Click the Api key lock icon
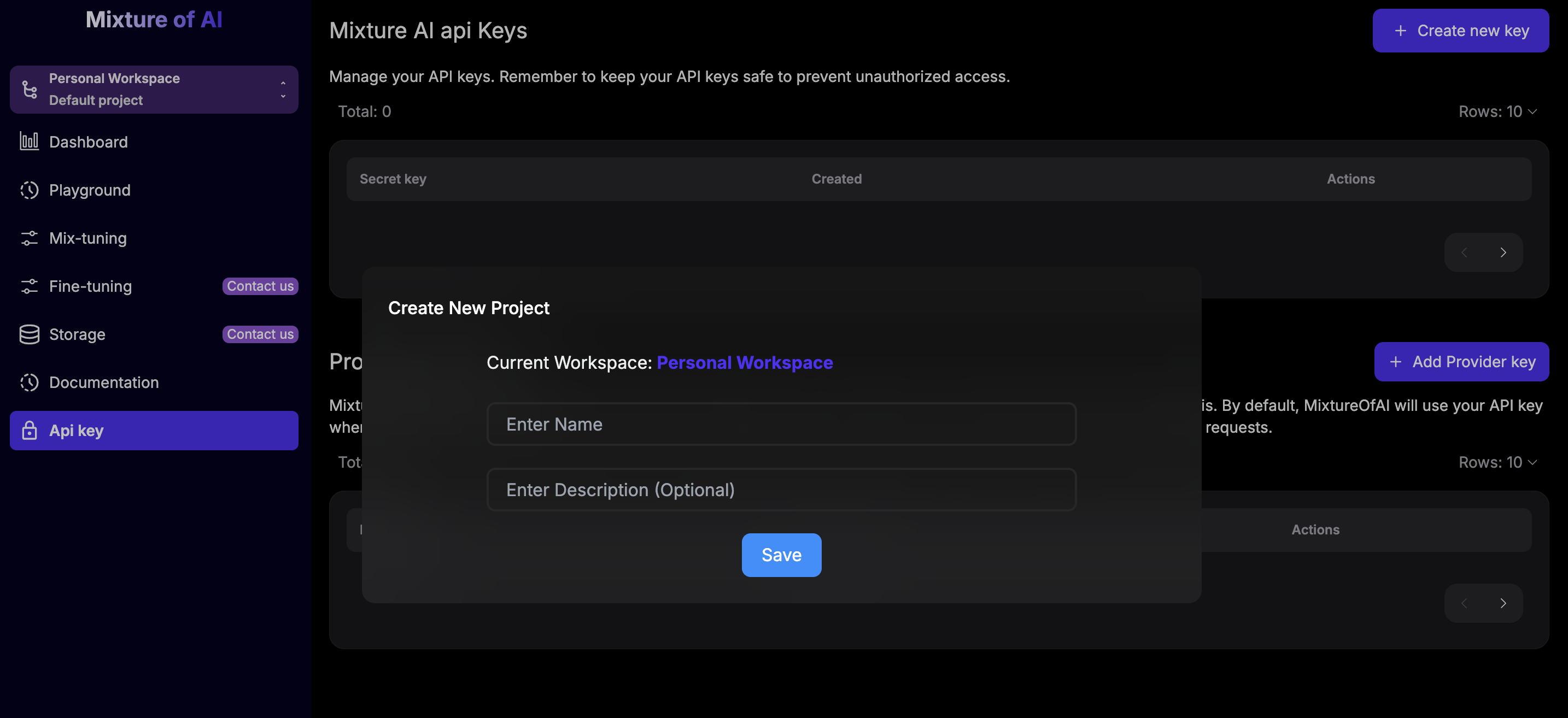Viewport: 1568px width, 718px height. [x=29, y=430]
